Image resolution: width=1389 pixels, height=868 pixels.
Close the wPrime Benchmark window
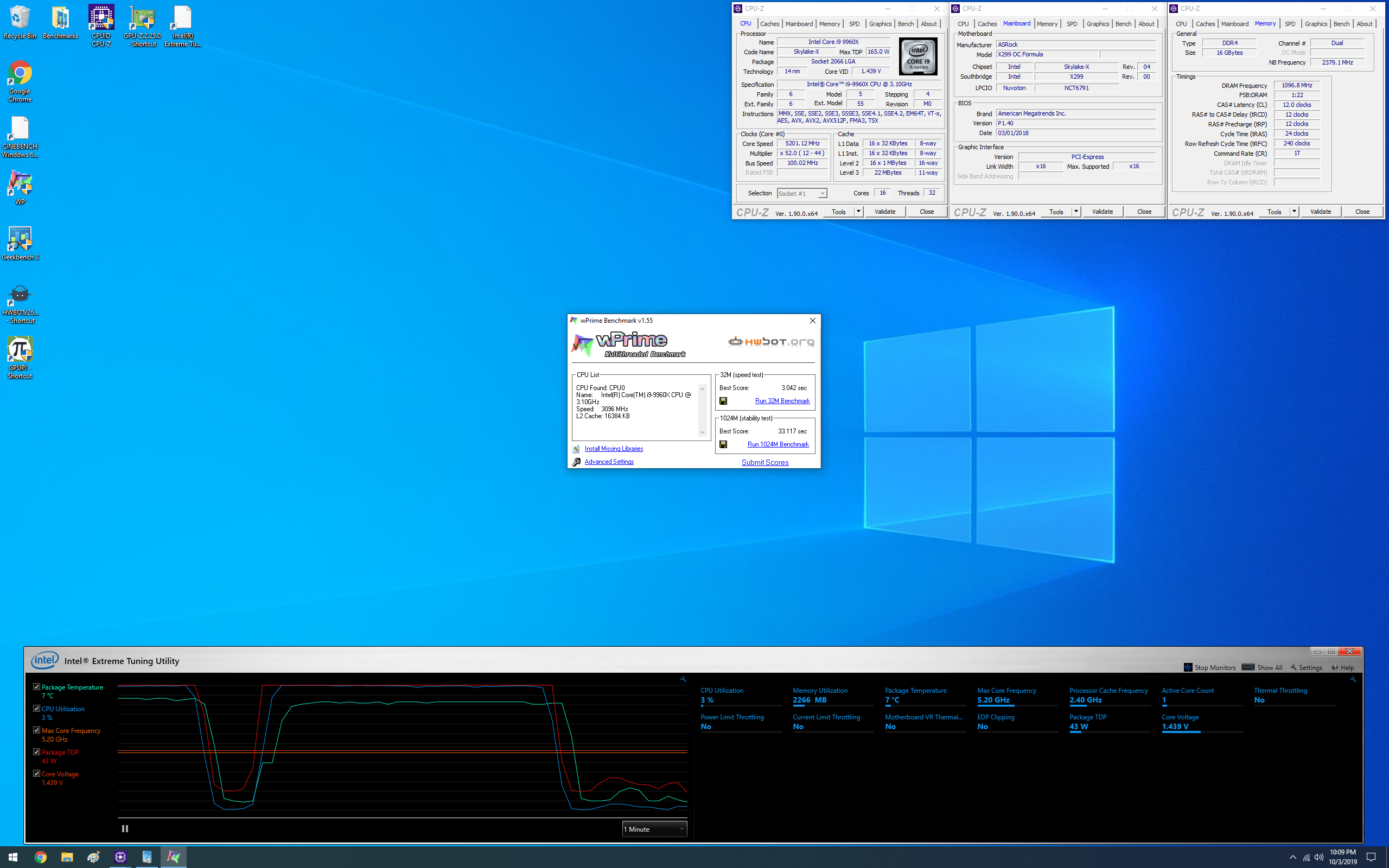tap(812, 320)
